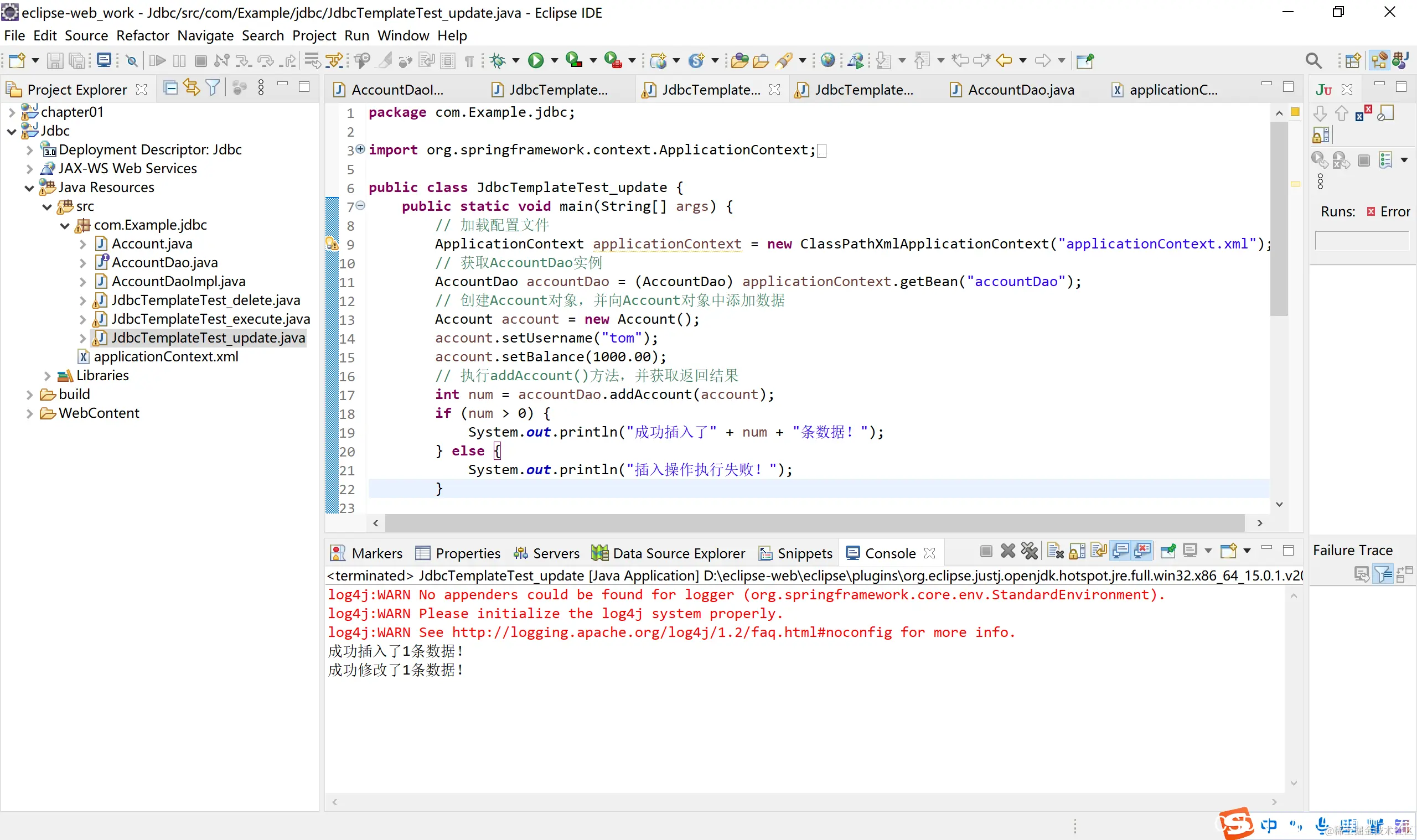Viewport: 1417px width, 840px height.
Task: Click the Pin Console icon
Action: pyautogui.click(x=1167, y=551)
